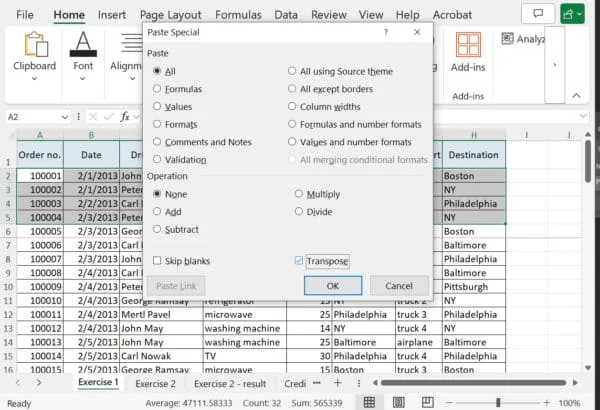The width and height of the screenshot is (600, 410).
Task: Enable the Skip blanks checkbox
Action: 157,261
